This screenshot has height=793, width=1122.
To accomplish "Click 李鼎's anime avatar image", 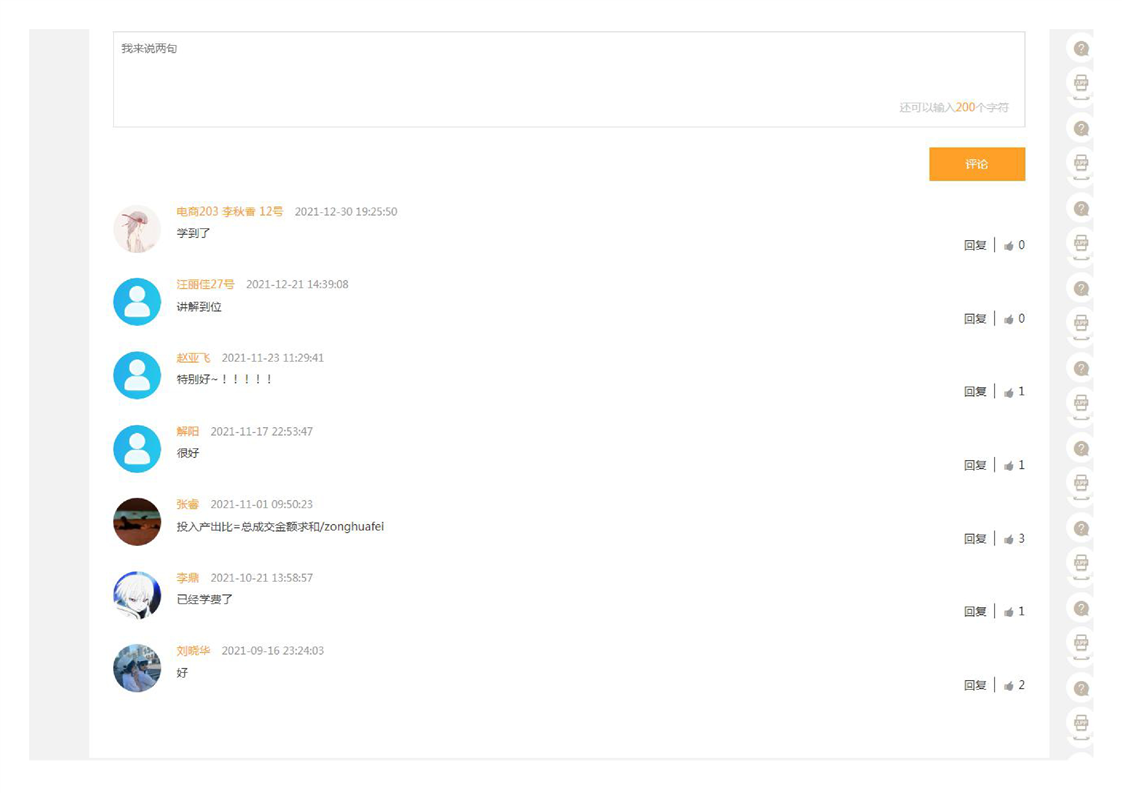I will click(x=137, y=595).
